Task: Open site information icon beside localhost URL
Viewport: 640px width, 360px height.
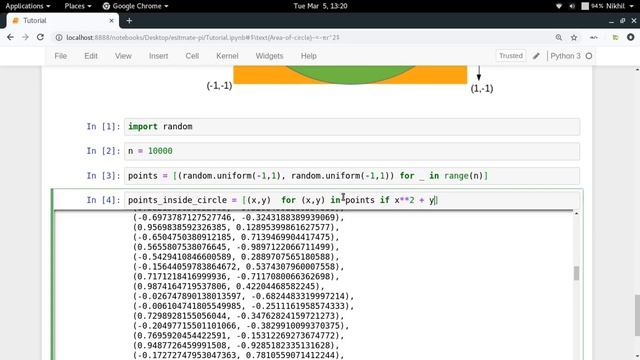Action: [x=59, y=38]
